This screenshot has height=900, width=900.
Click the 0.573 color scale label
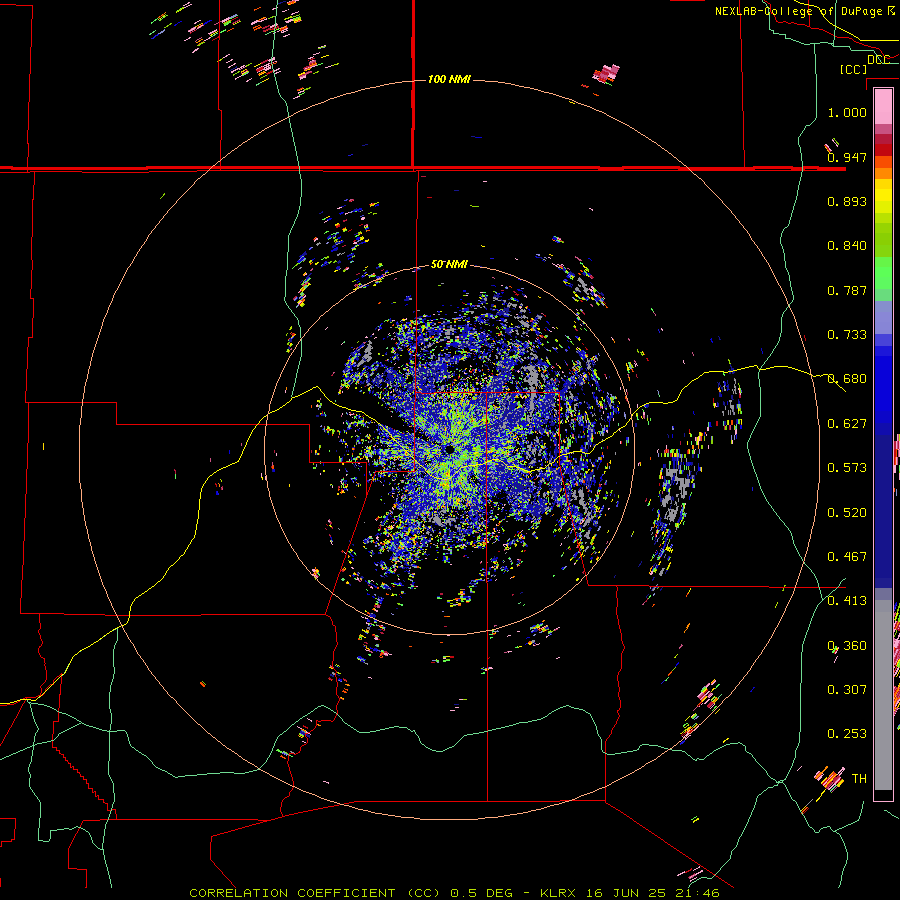(x=847, y=468)
